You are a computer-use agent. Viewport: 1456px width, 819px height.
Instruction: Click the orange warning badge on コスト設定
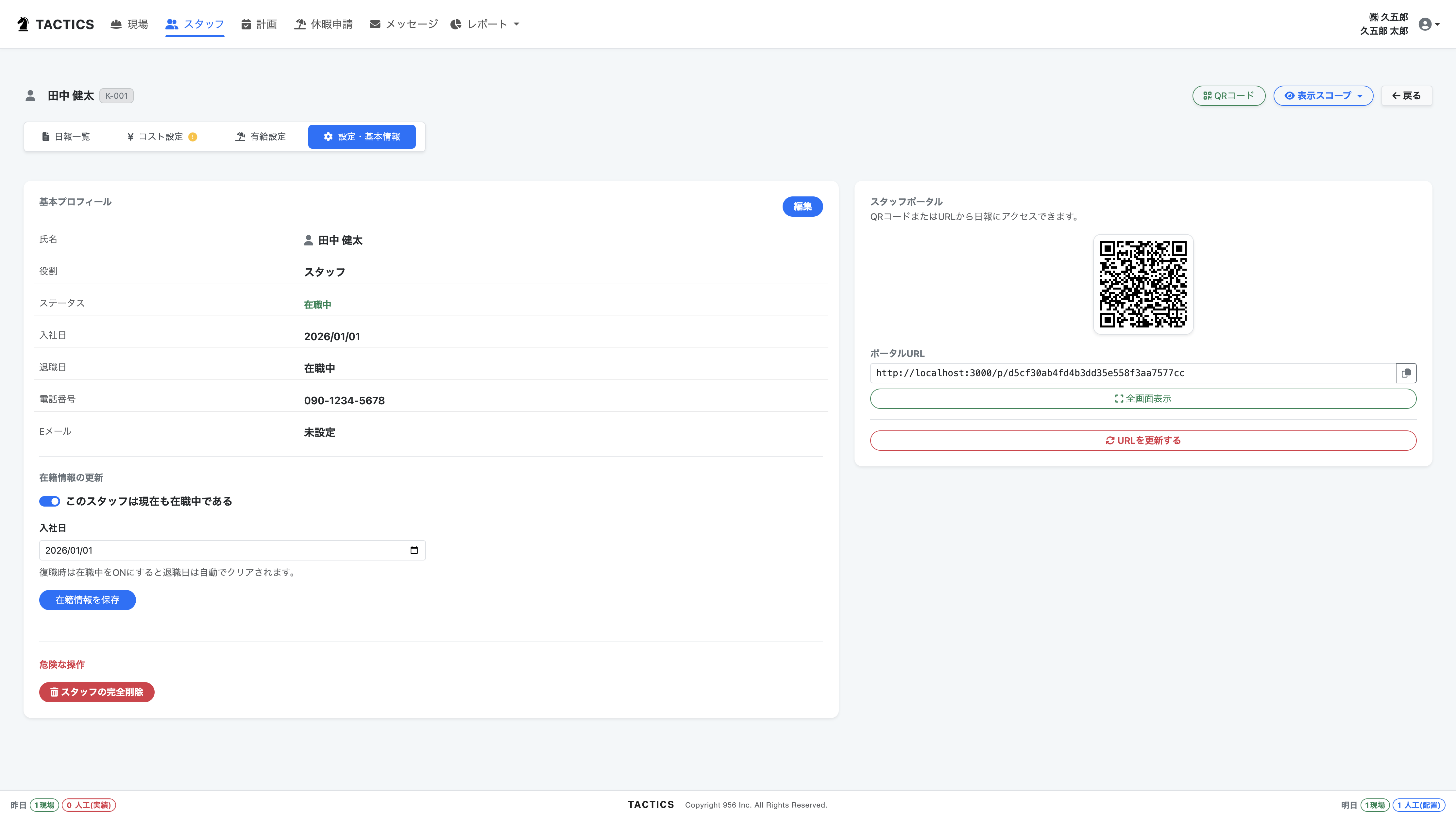pyautogui.click(x=193, y=137)
